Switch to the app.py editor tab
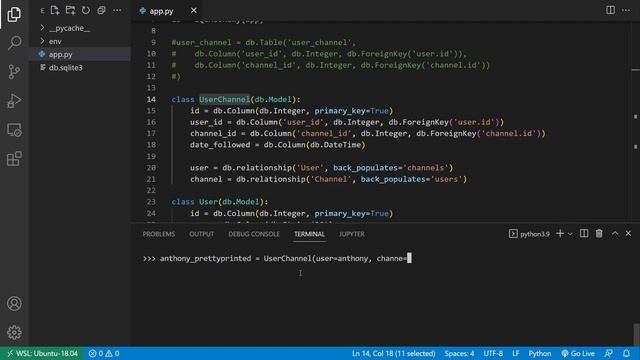Viewport: 640px width, 360px height. [161, 11]
